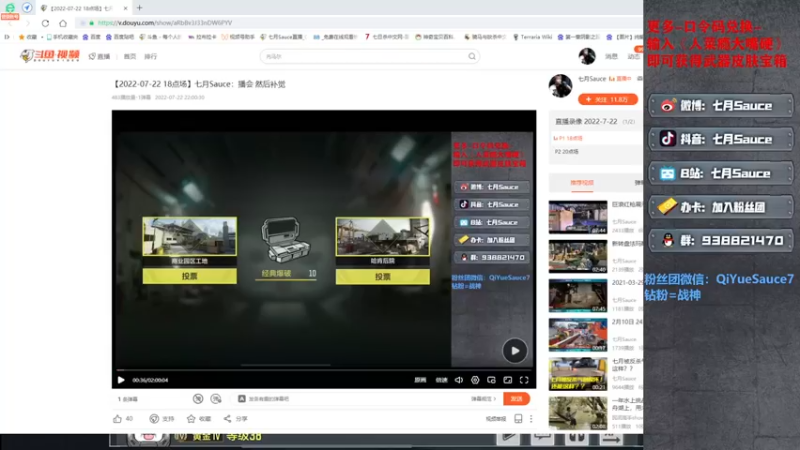Open the 首页 nav item
Screen dimensions: 800x450
click(130, 57)
